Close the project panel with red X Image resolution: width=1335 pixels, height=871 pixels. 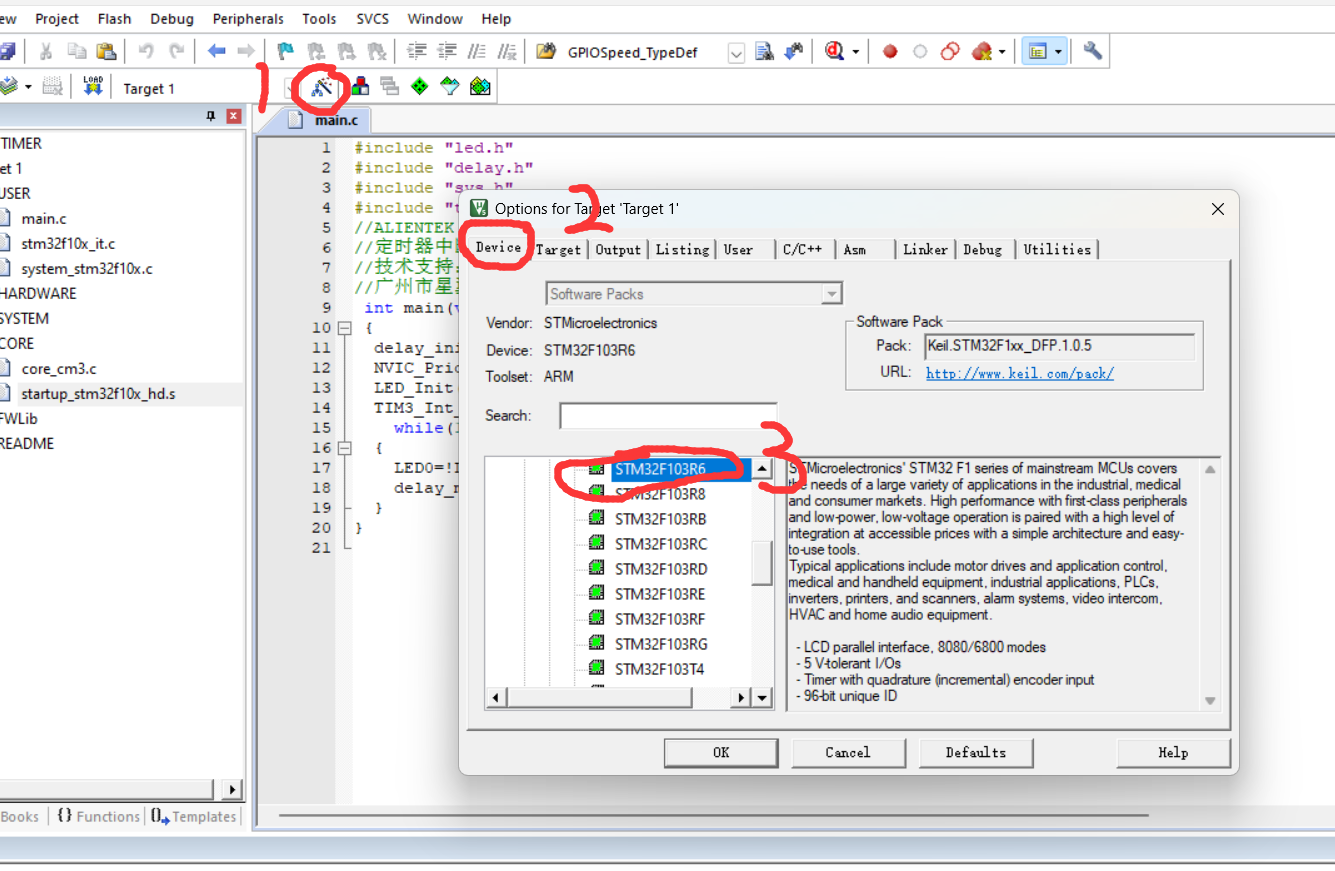pyautogui.click(x=234, y=116)
